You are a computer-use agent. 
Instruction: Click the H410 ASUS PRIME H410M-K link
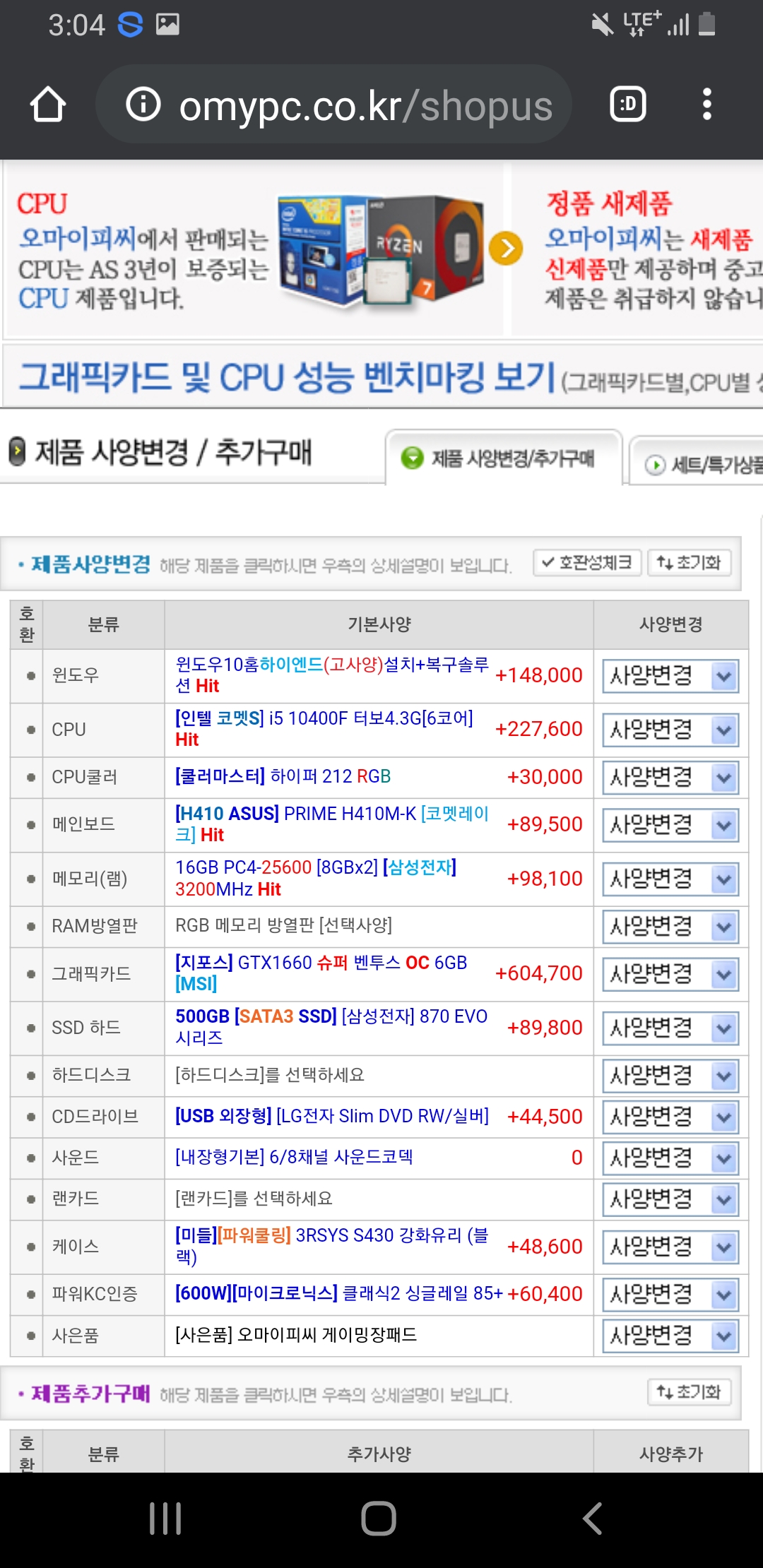(331, 824)
